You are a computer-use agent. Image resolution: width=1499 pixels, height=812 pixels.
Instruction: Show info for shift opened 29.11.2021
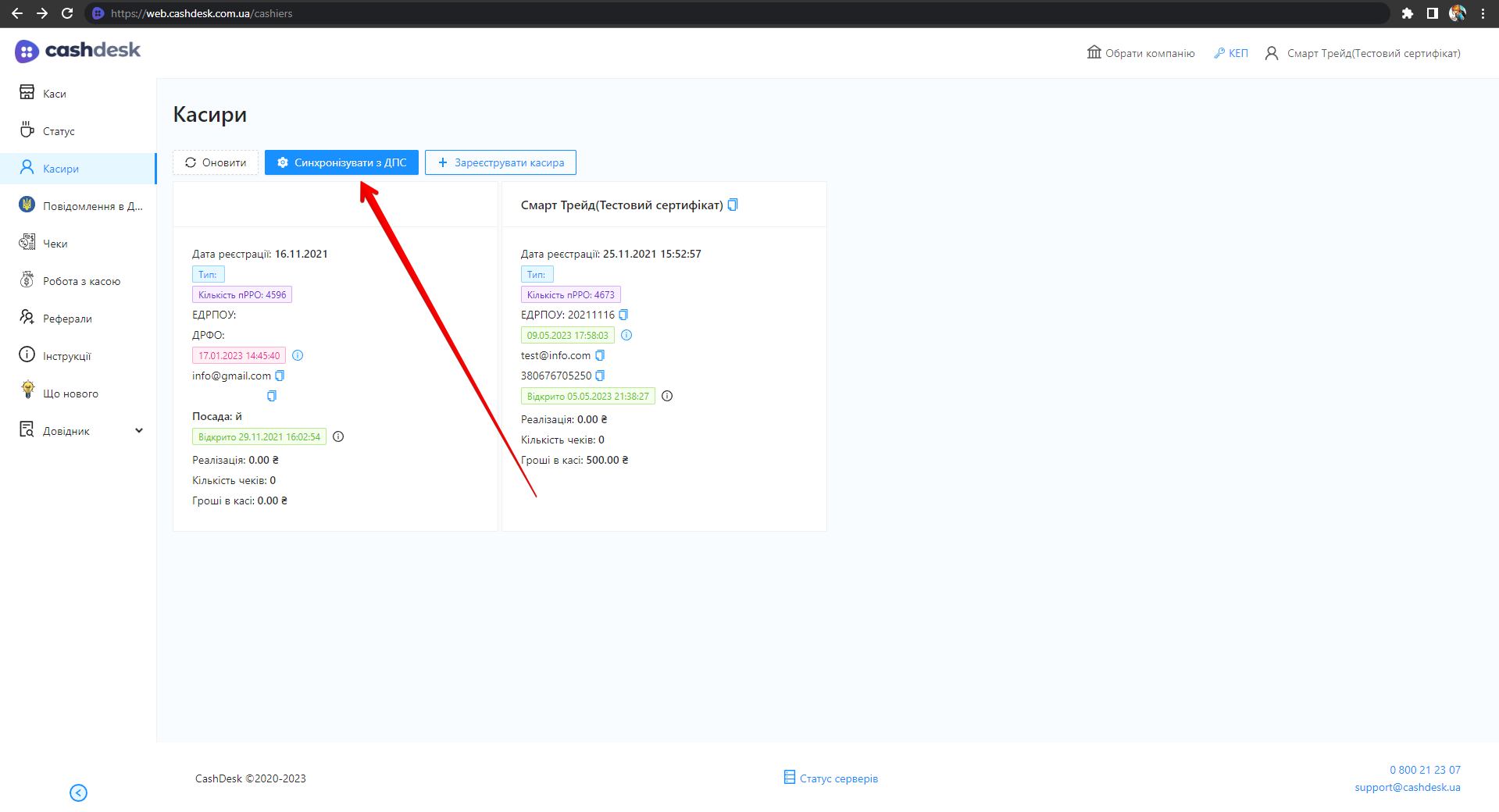click(338, 436)
